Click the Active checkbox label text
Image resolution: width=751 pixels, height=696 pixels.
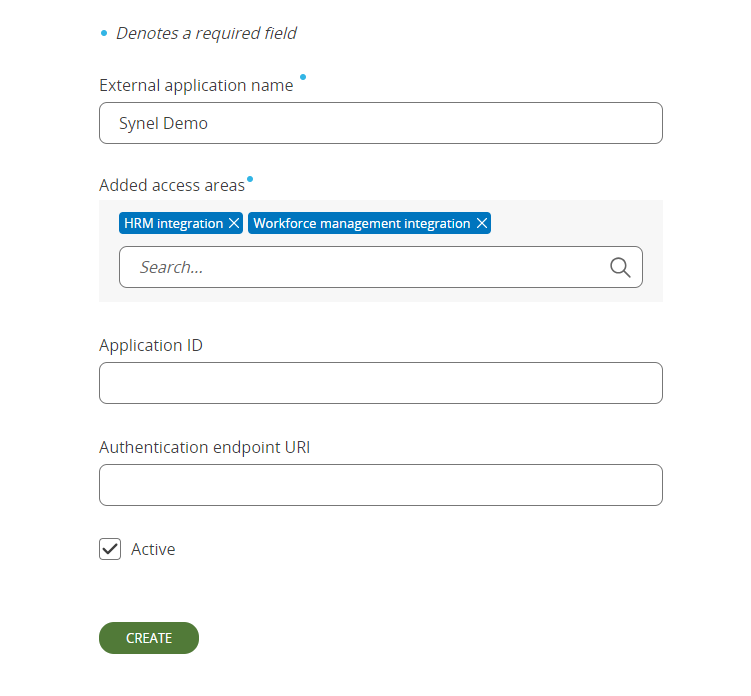click(153, 549)
